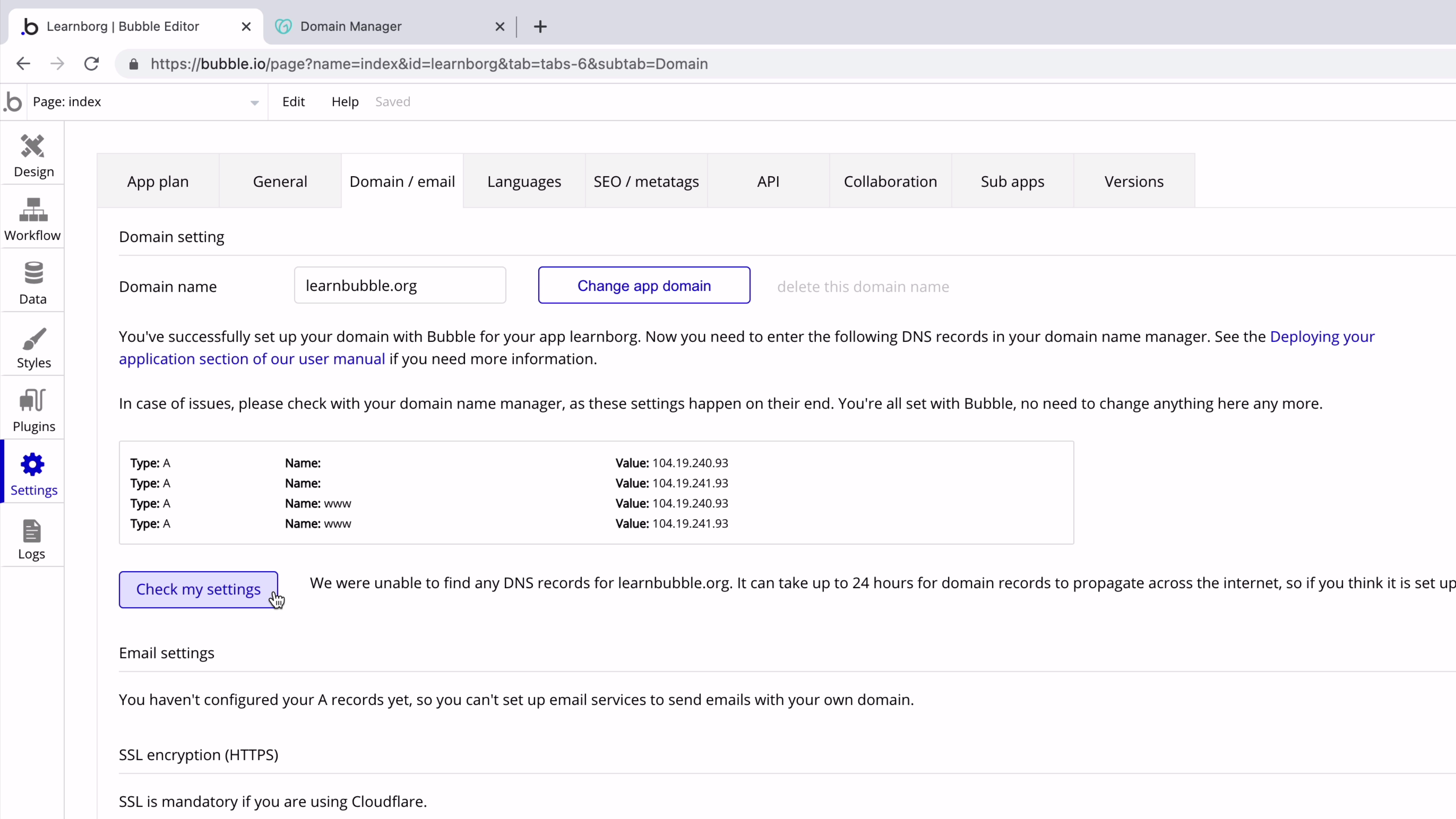Image resolution: width=1456 pixels, height=819 pixels.
Task: Click the Change app domain button
Action: click(x=644, y=286)
